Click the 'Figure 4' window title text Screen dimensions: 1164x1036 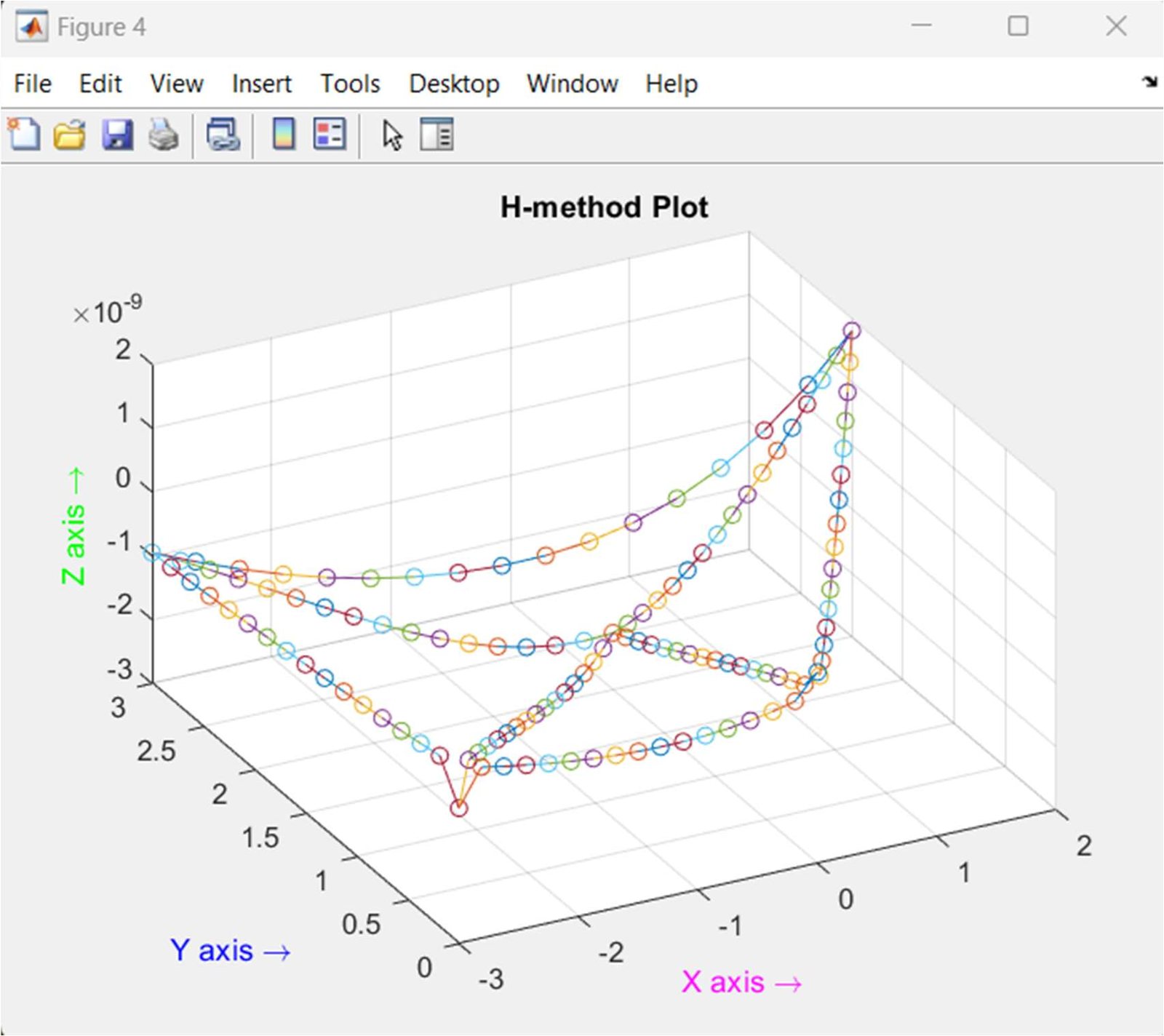click(x=102, y=28)
